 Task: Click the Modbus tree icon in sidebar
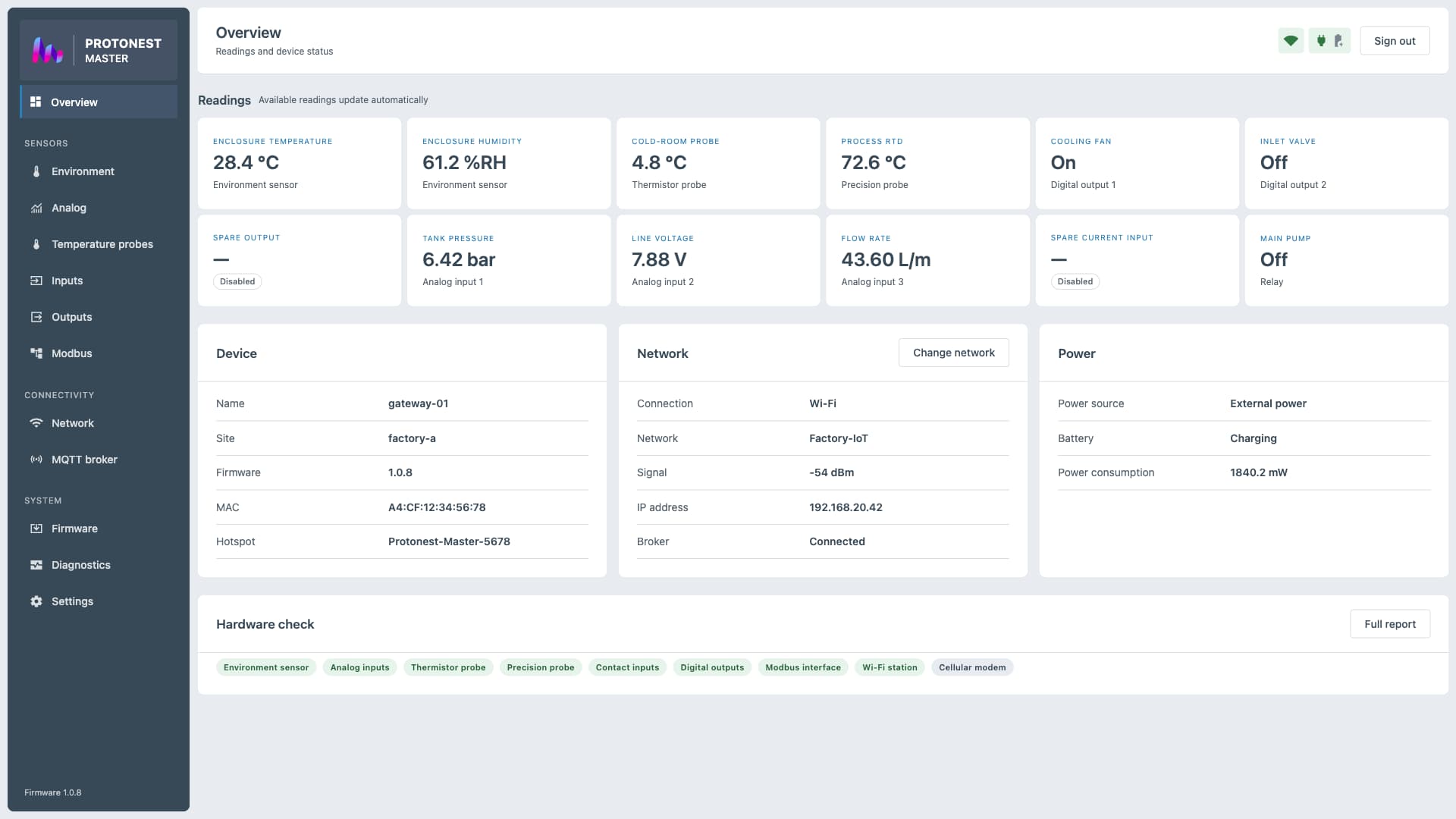[36, 353]
